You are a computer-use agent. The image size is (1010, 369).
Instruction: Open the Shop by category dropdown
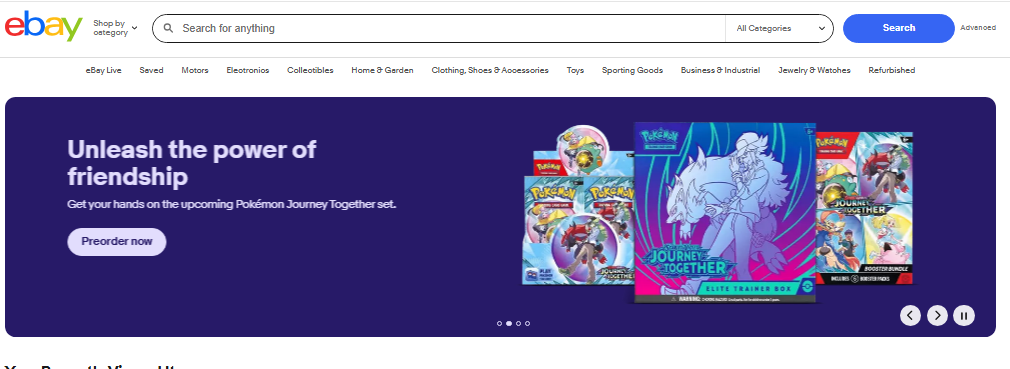pos(115,28)
